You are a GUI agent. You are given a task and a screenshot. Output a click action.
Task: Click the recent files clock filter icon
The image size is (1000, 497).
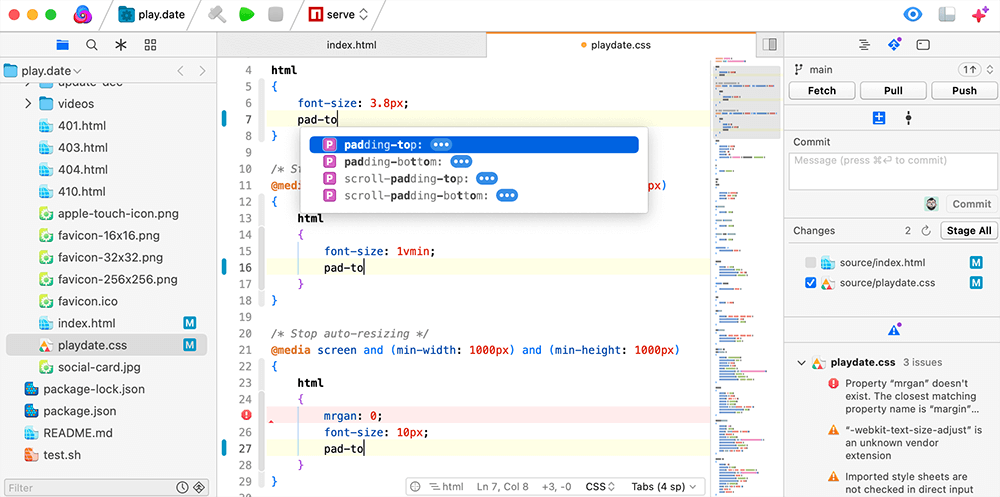[183, 487]
